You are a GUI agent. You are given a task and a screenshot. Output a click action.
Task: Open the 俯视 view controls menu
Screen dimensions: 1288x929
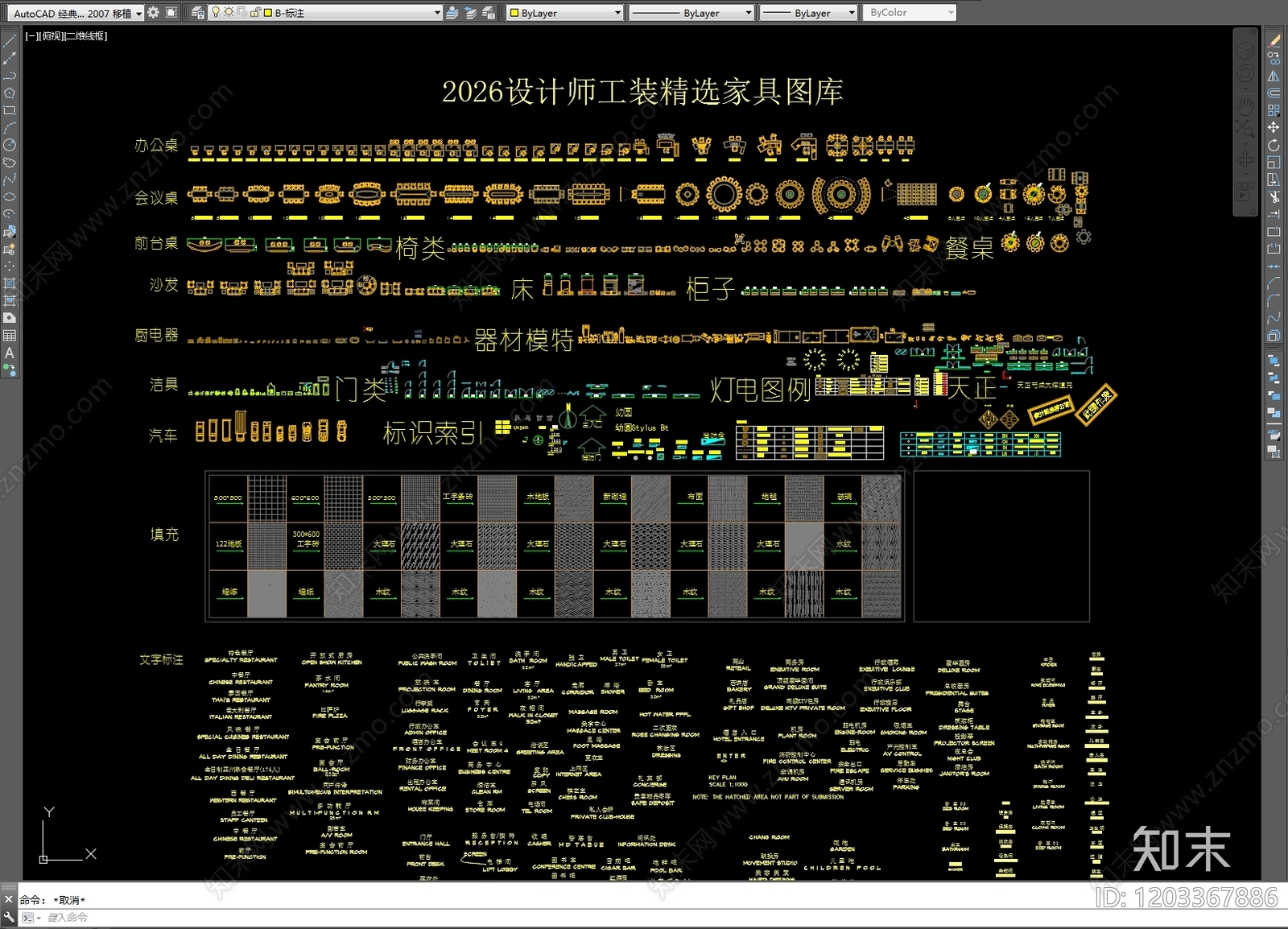pos(50,36)
